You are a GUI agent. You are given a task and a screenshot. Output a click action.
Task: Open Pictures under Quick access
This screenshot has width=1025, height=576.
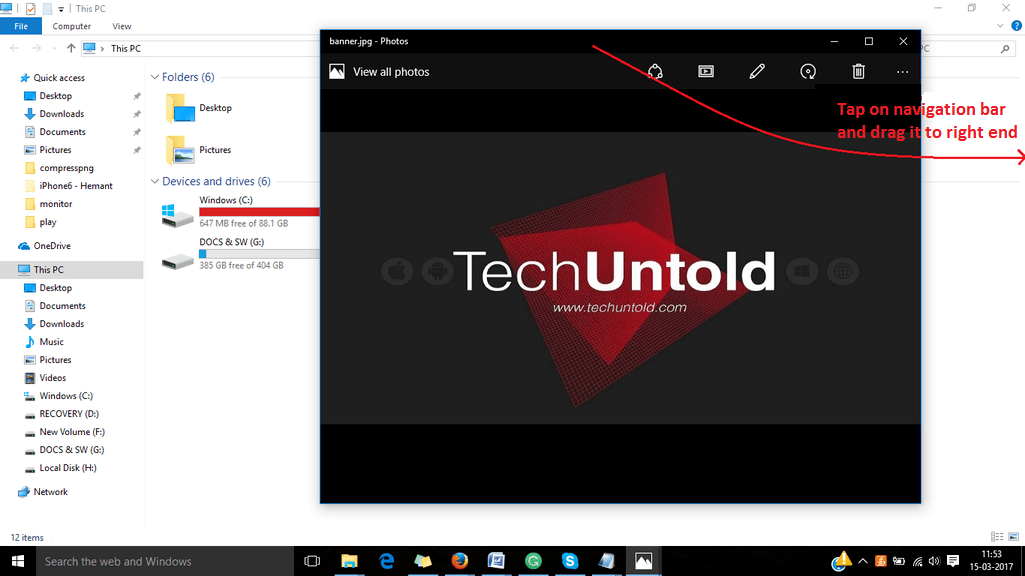tap(48, 150)
